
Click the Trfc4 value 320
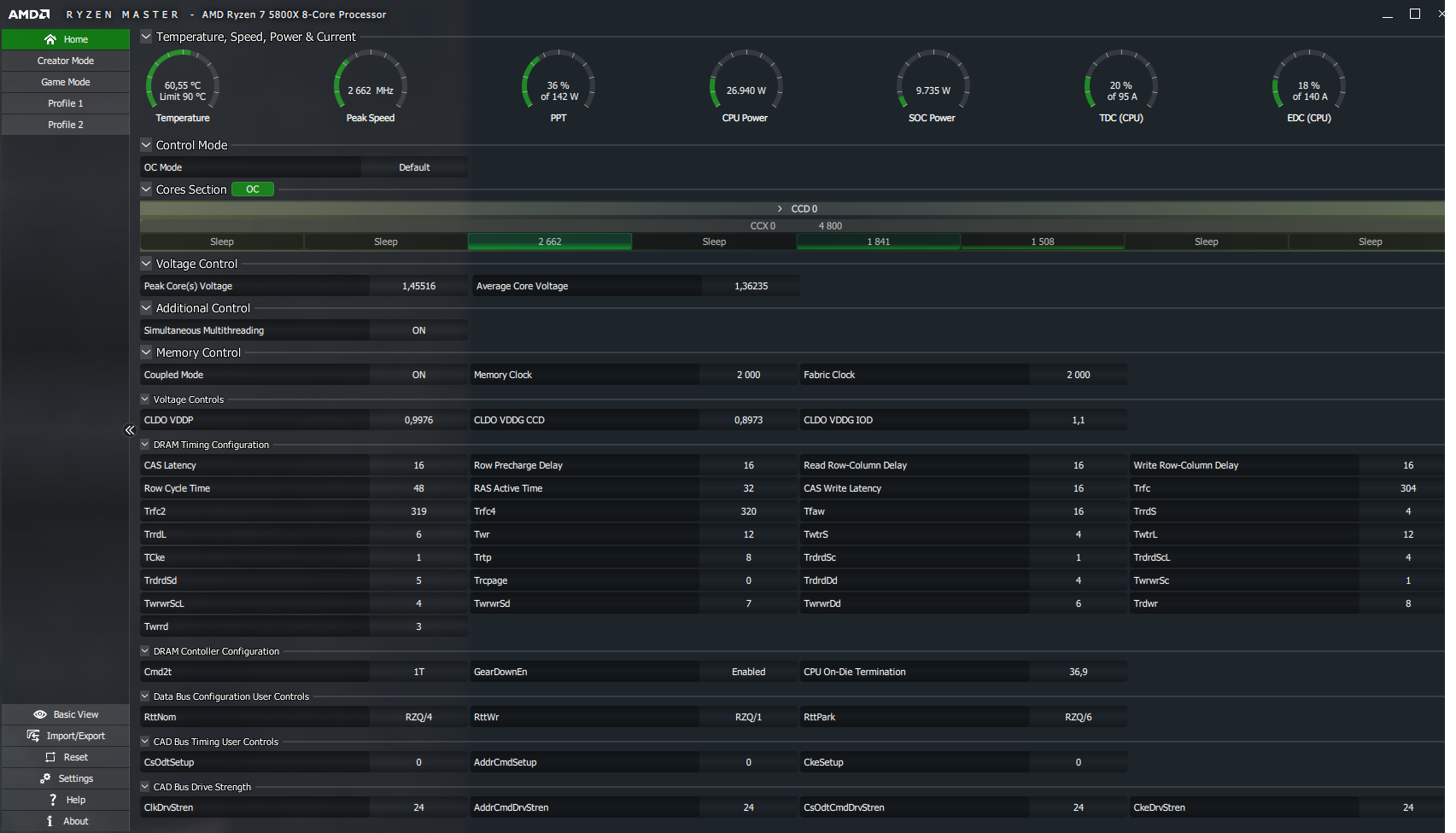748,511
